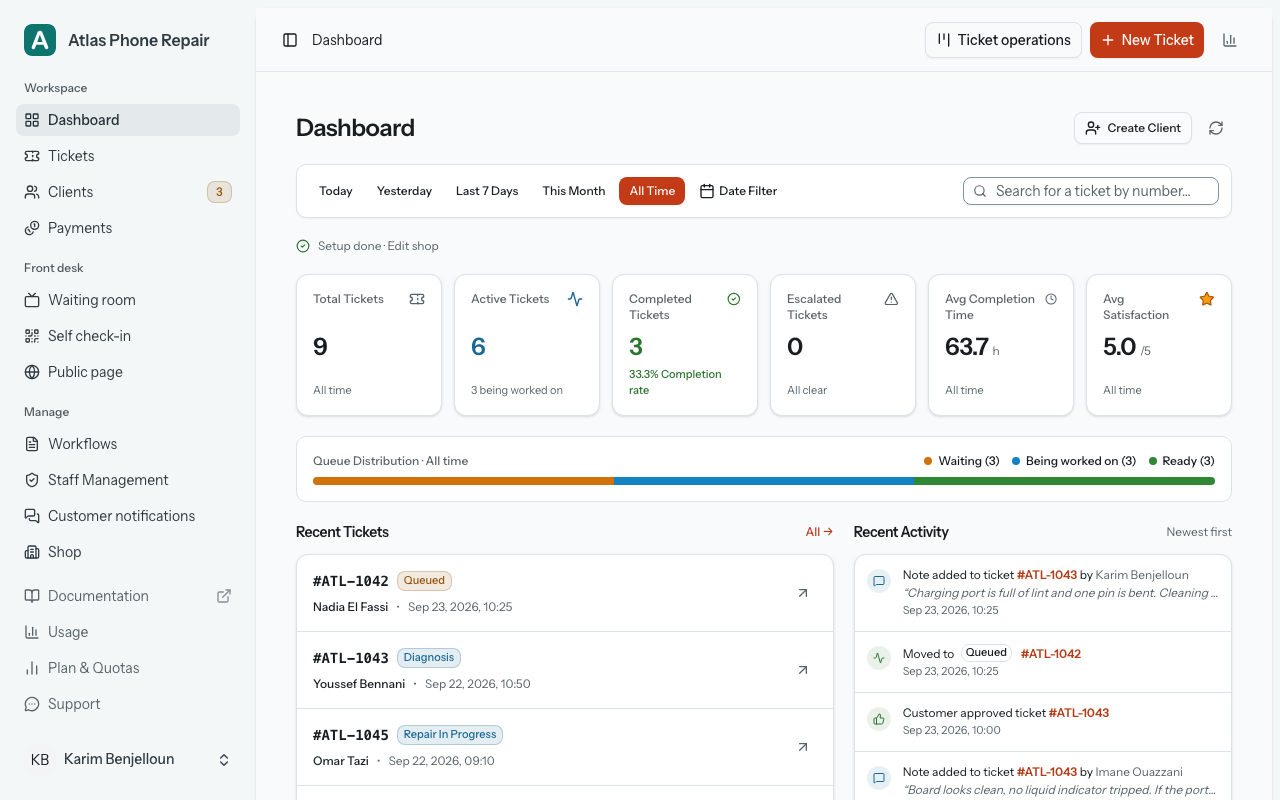
Task: Click the refresh dashboard icon
Action: click(x=1216, y=128)
